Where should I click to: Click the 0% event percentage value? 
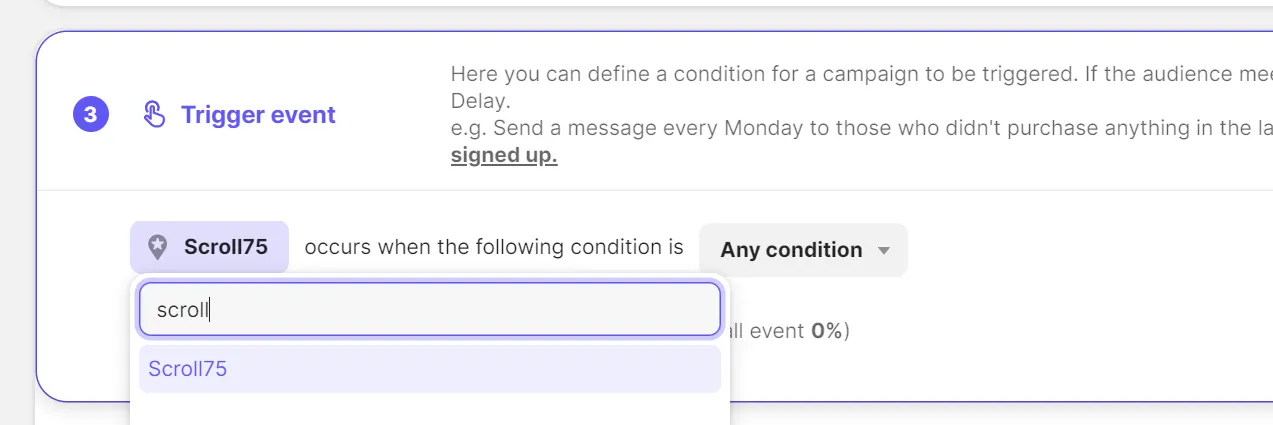pyautogui.click(x=826, y=330)
